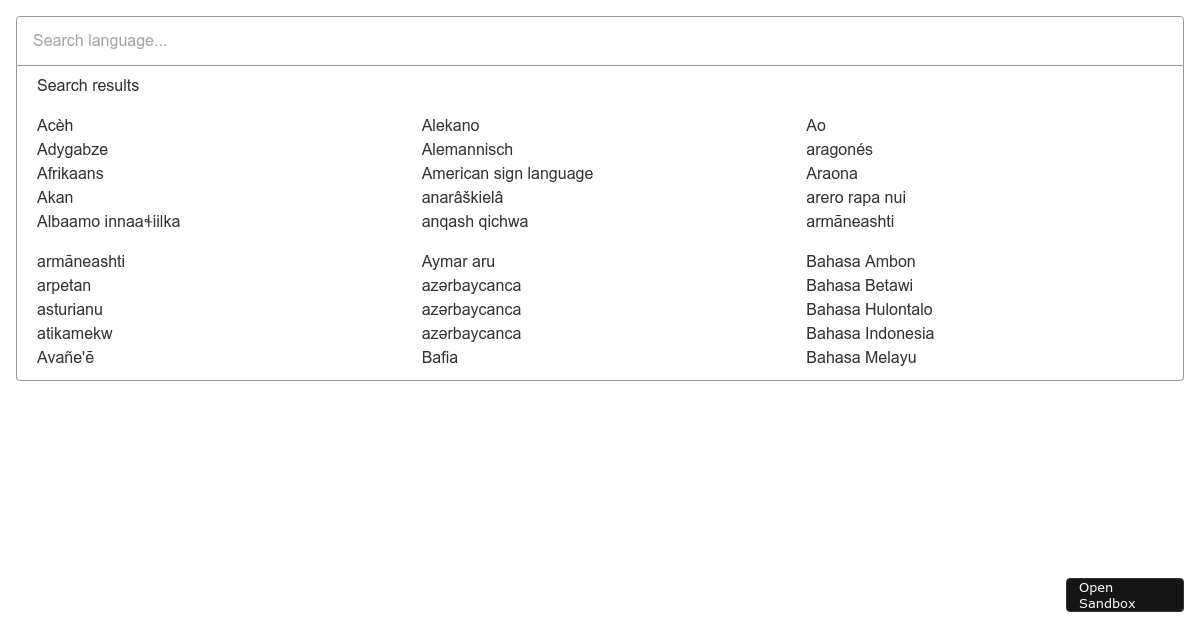Choose Ao from the results
Viewport: 1200px width, 630px height.
816,125
